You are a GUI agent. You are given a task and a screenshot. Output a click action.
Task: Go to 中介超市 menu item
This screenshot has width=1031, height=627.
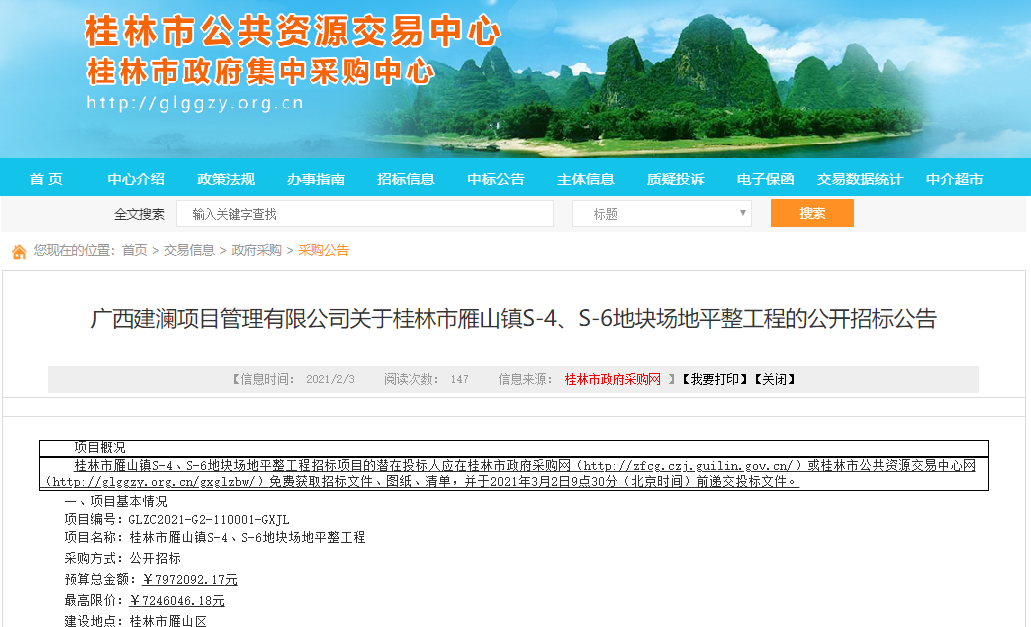tap(954, 179)
